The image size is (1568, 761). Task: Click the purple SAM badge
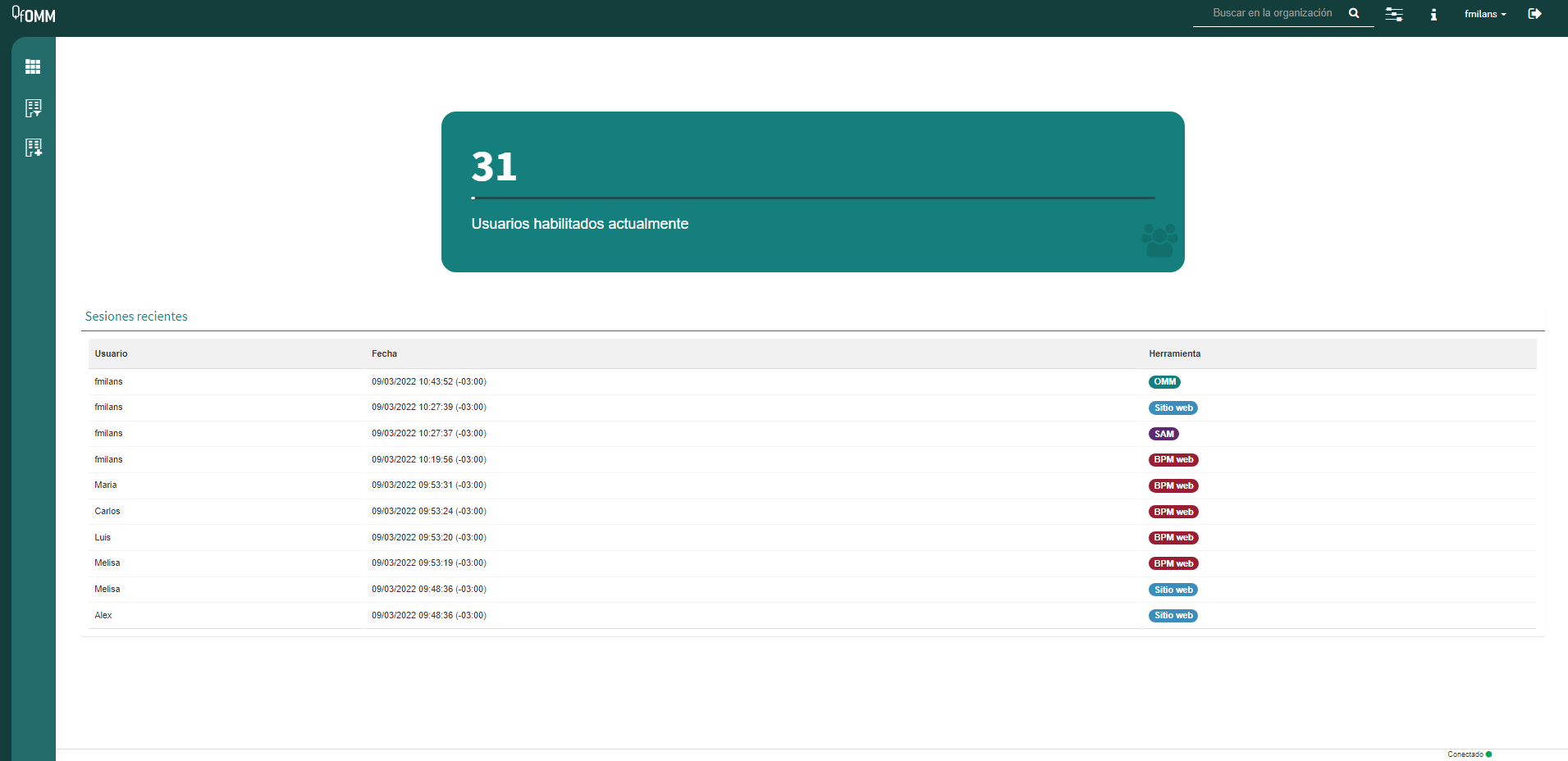[1163, 434]
